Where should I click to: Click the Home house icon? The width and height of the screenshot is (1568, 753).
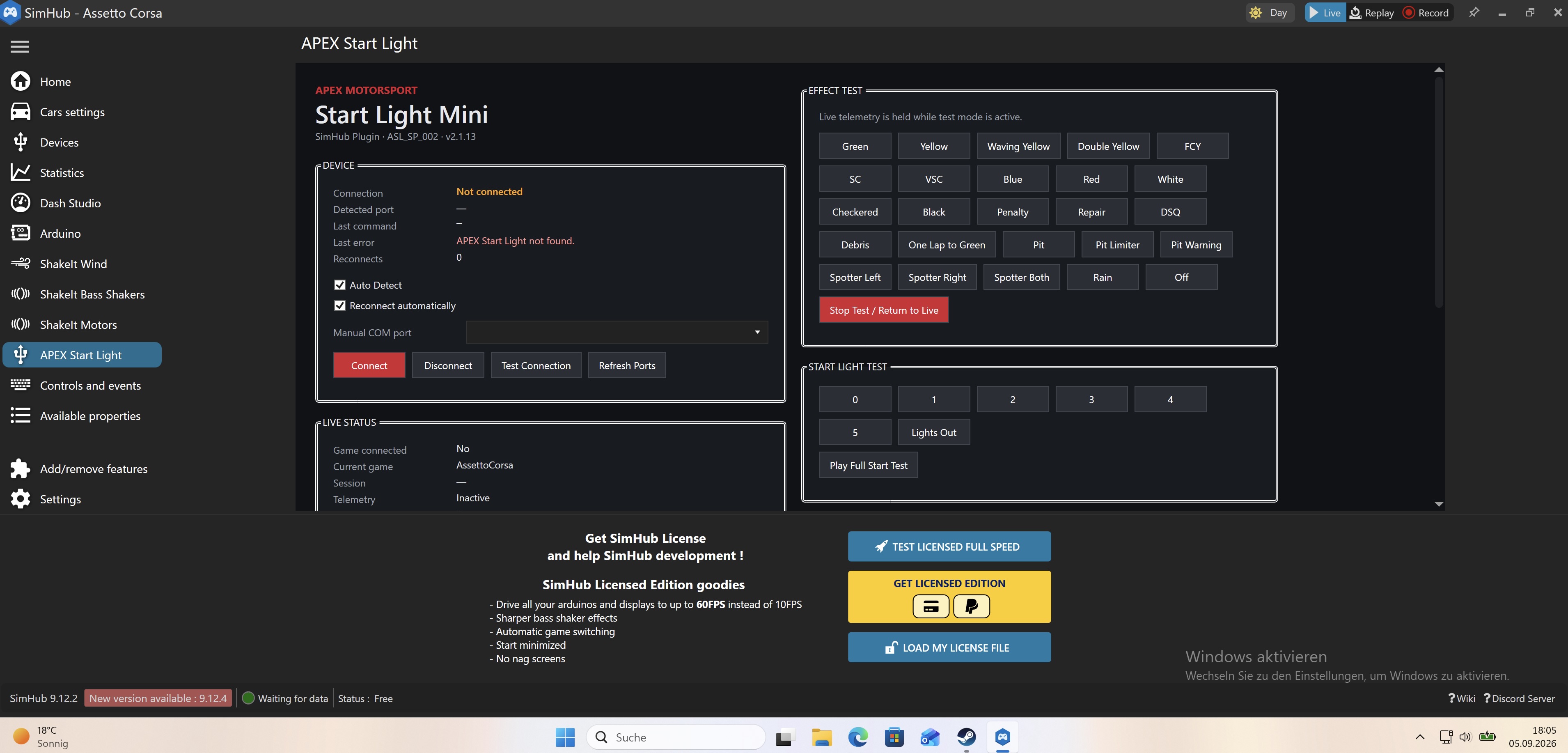pos(20,81)
